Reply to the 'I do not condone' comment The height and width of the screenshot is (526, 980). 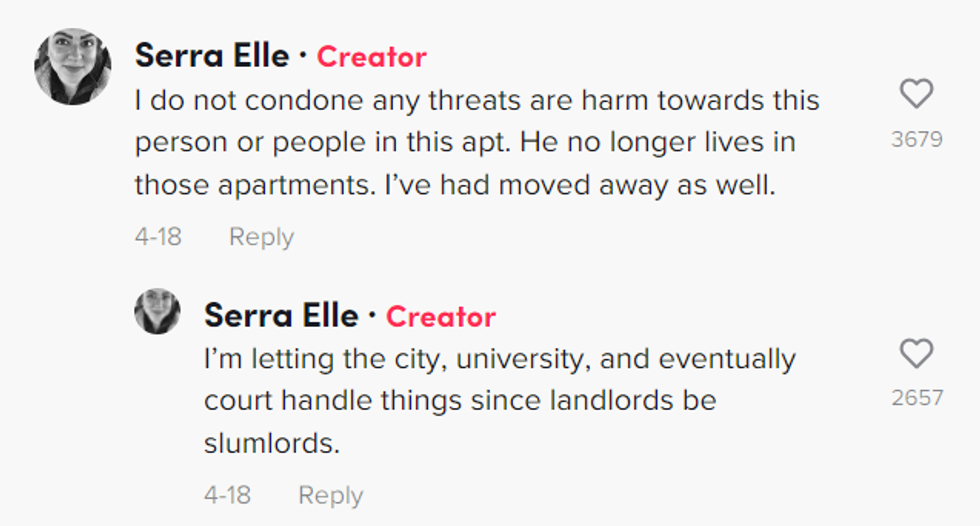click(261, 237)
